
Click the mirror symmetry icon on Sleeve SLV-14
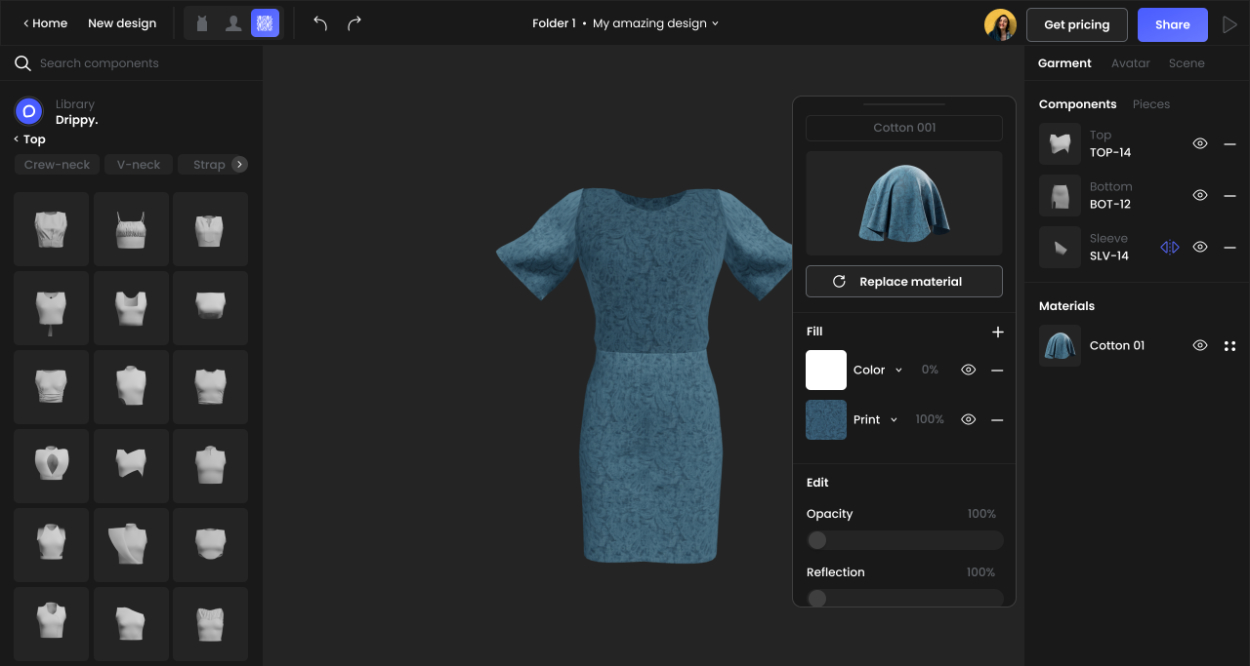pyautogui.click(x=1169, y=247)
